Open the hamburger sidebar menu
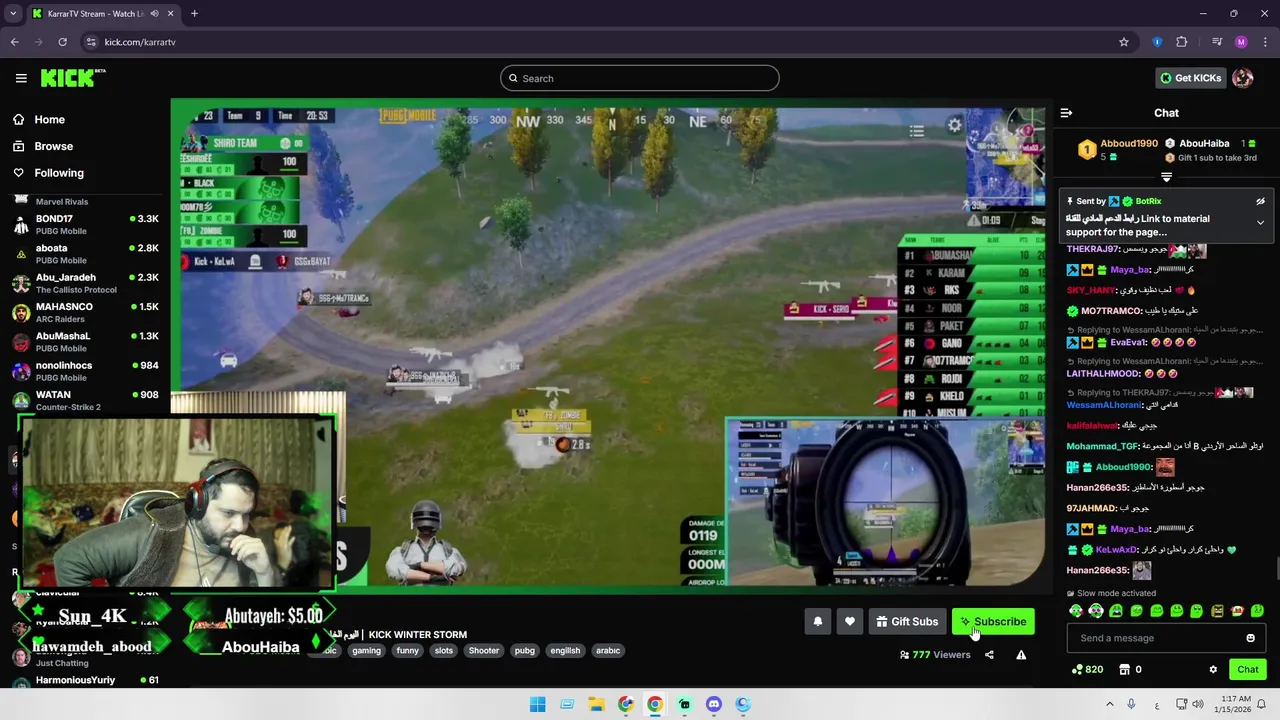 pyautogui.click(x=21, y=78)
